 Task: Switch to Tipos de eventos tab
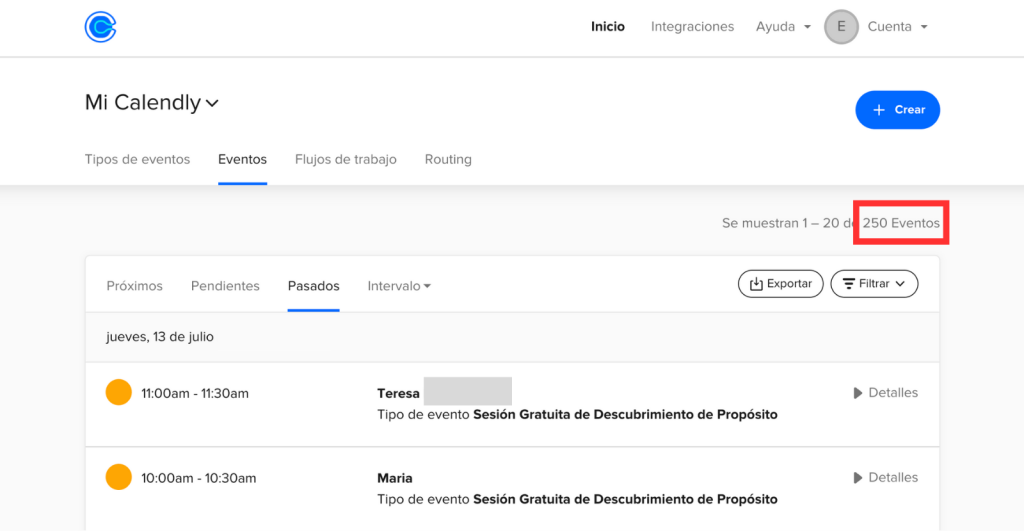point(137,159)
